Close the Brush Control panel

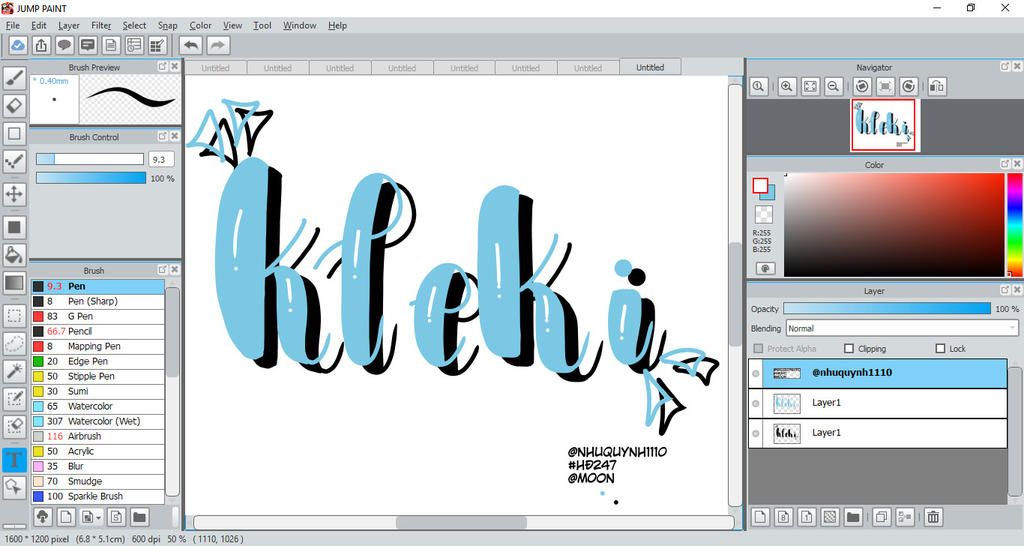pos(174,136)
